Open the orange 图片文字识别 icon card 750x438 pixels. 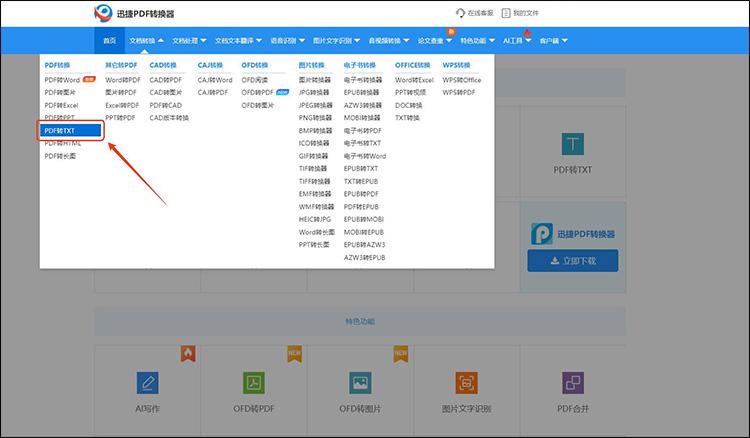466,383
